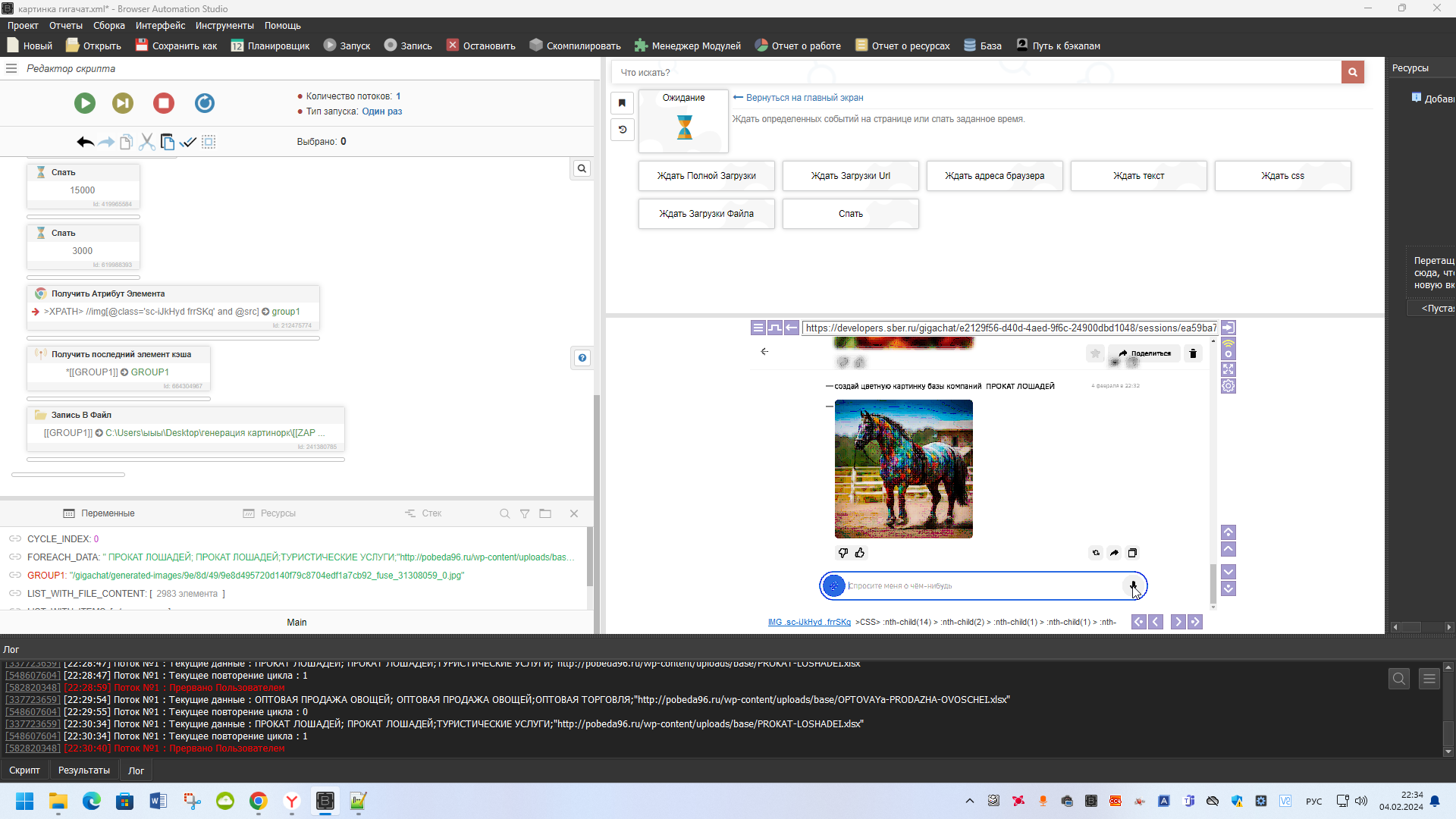This screenshot has height=819, width=1456.
Task: Click the browser settings gear icon
Action: (1228, 386)
